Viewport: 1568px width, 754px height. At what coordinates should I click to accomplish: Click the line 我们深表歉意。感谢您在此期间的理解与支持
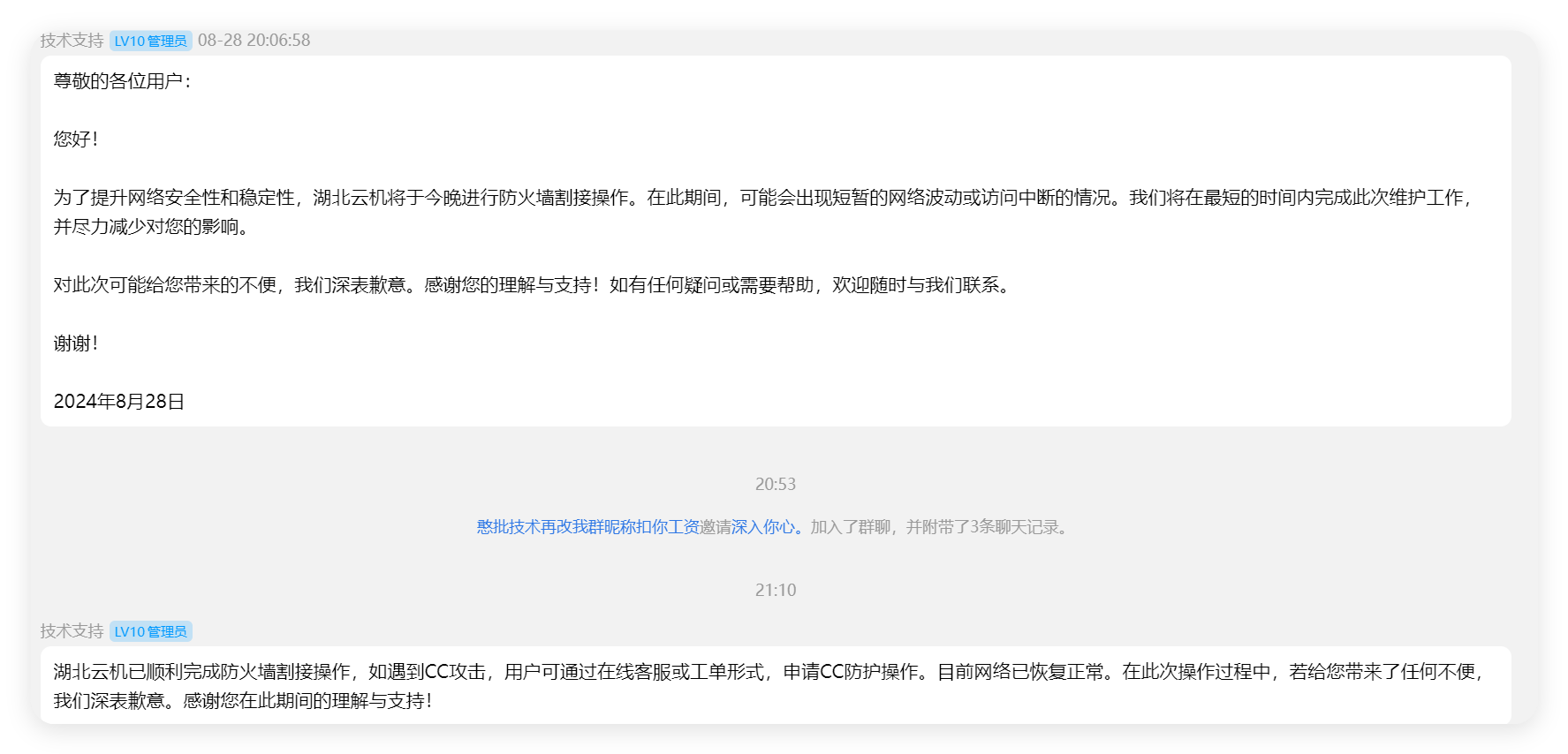point(244,701)
